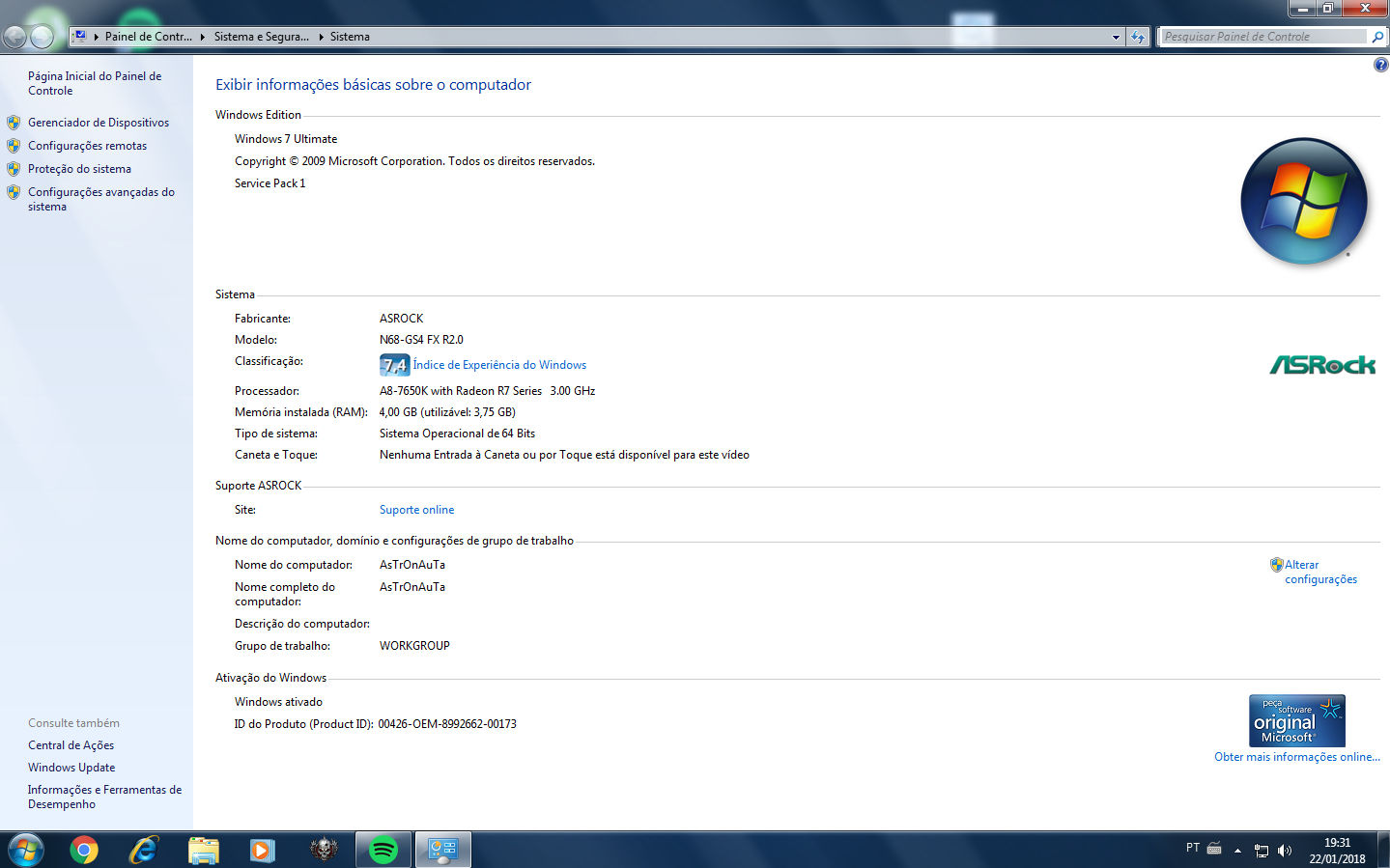Open Índice de Experiência do Windows link
Image resolution: width=1390 pixels, height=868 pixels.
499,365
